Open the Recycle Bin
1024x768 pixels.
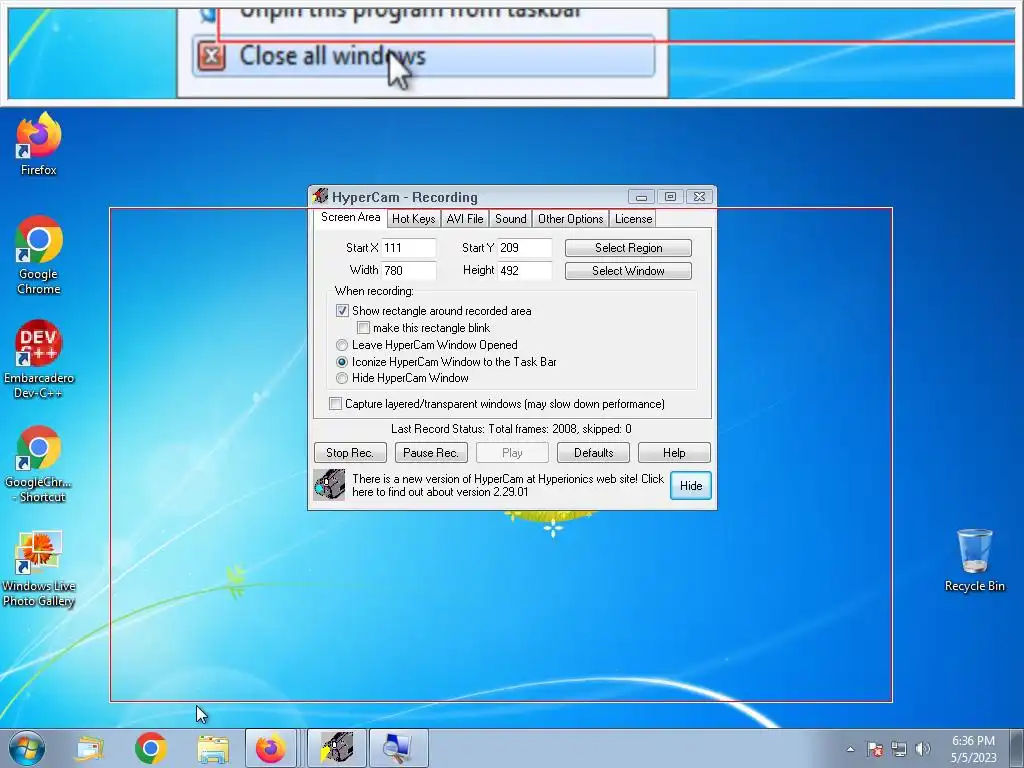974,560
